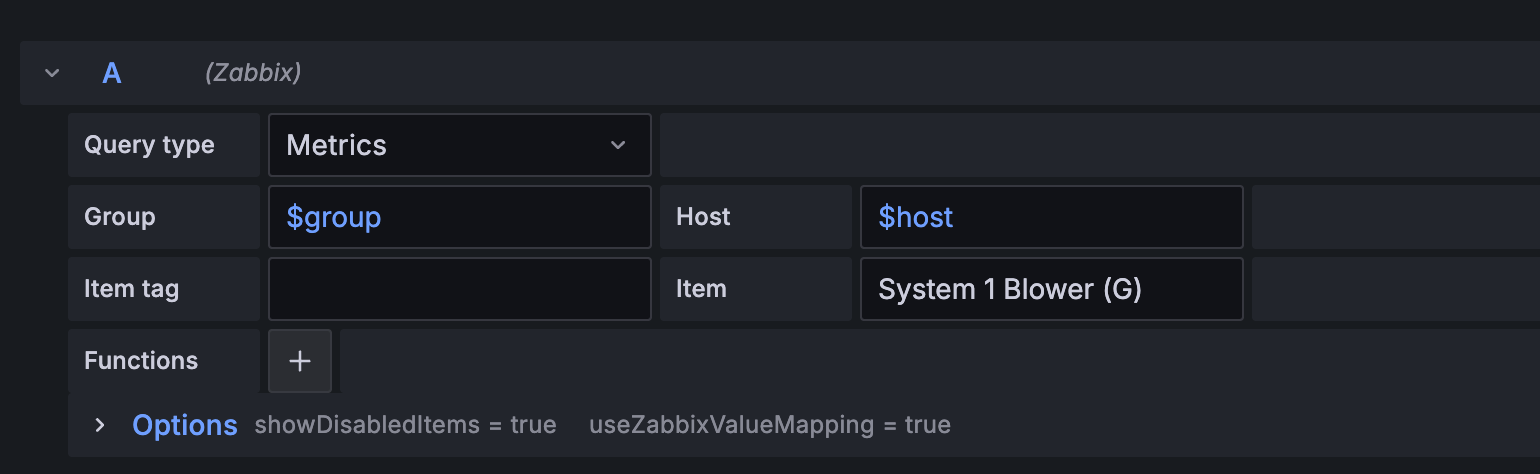Click the Functions label
Image resolution: width=1540 pixels, height=474 pixels.
(x=141, y=361)
